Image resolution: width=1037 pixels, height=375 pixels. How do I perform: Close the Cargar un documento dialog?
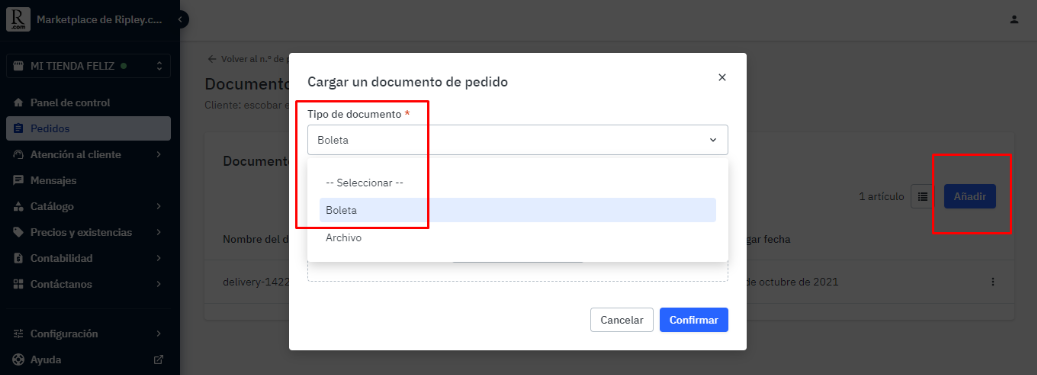722,77
